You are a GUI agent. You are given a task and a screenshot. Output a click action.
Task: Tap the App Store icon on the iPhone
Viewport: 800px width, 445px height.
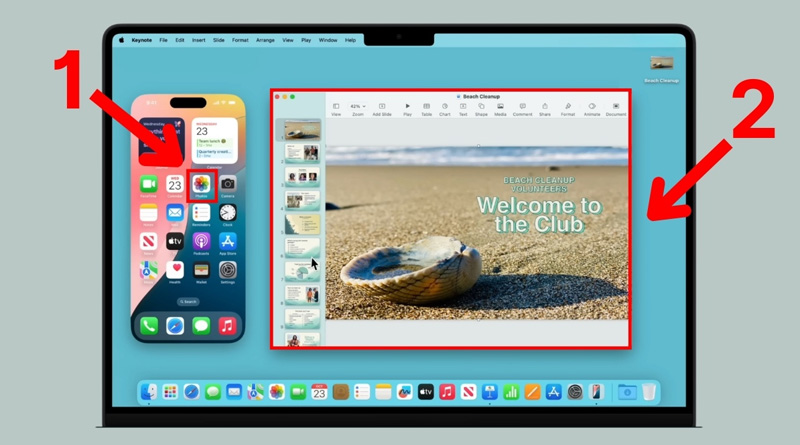pyautogui.click(x=228, y=241)
